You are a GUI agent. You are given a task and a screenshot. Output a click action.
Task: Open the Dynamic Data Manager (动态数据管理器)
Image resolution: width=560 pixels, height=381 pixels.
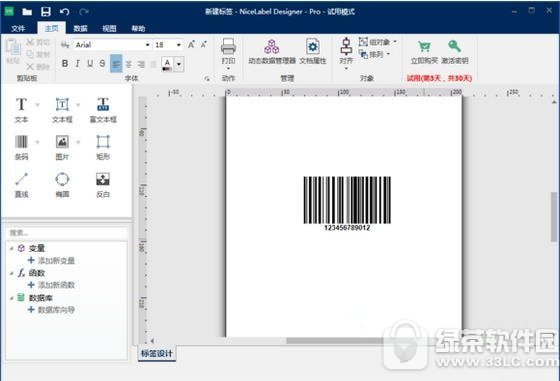coord(272,52)
